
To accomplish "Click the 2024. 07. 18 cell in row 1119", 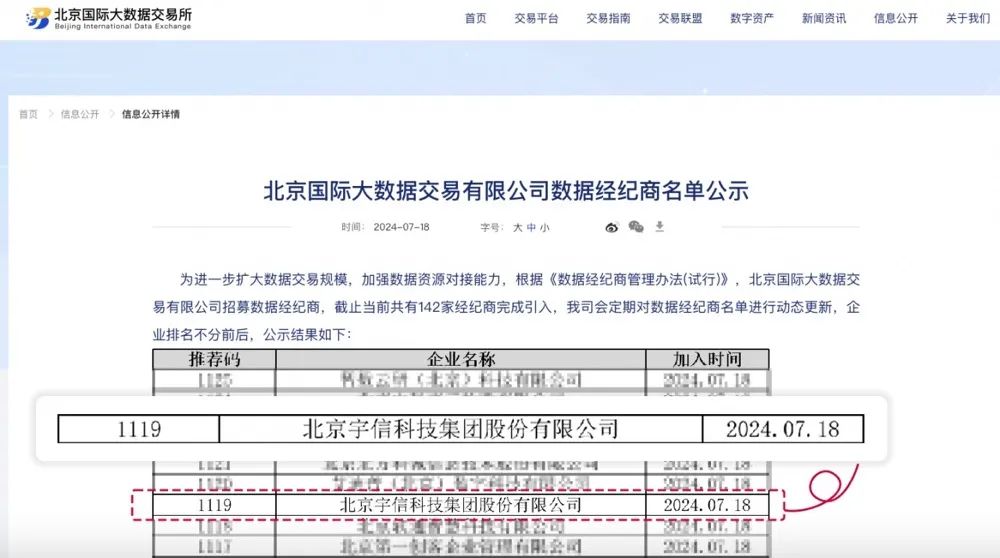I will tap(707, 505).
